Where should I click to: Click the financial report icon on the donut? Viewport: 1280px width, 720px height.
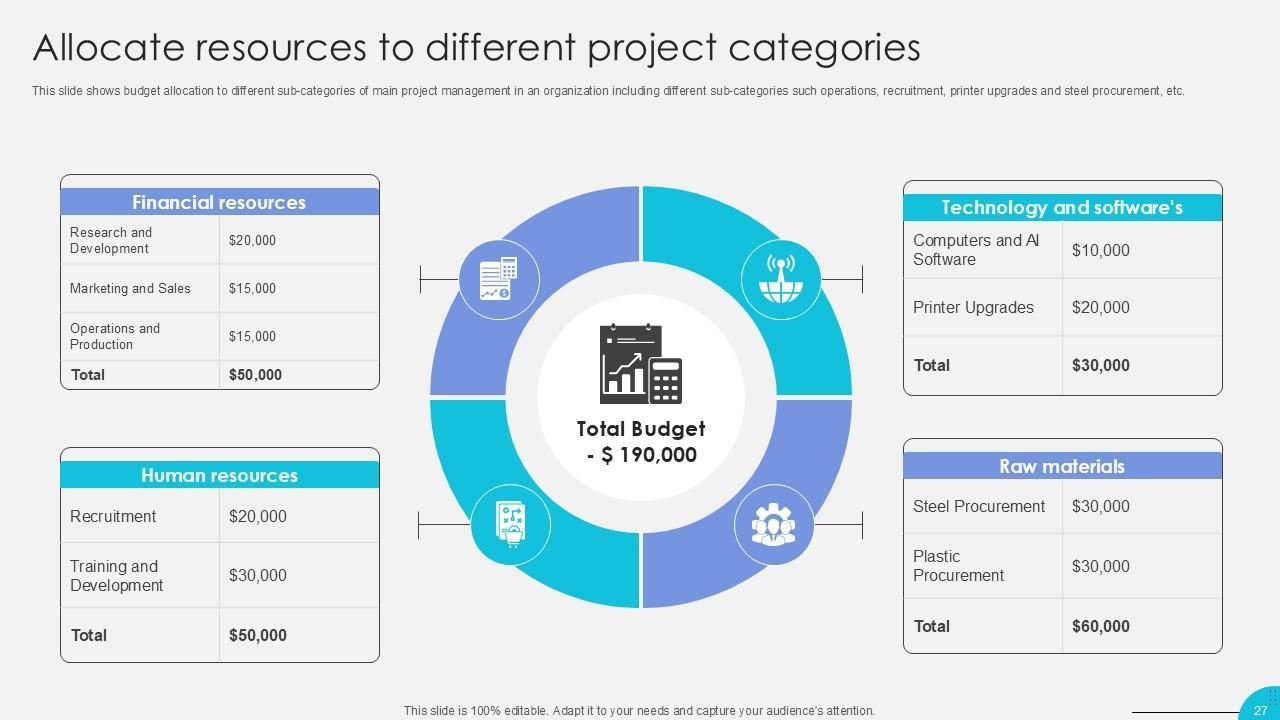pos(499,279)
